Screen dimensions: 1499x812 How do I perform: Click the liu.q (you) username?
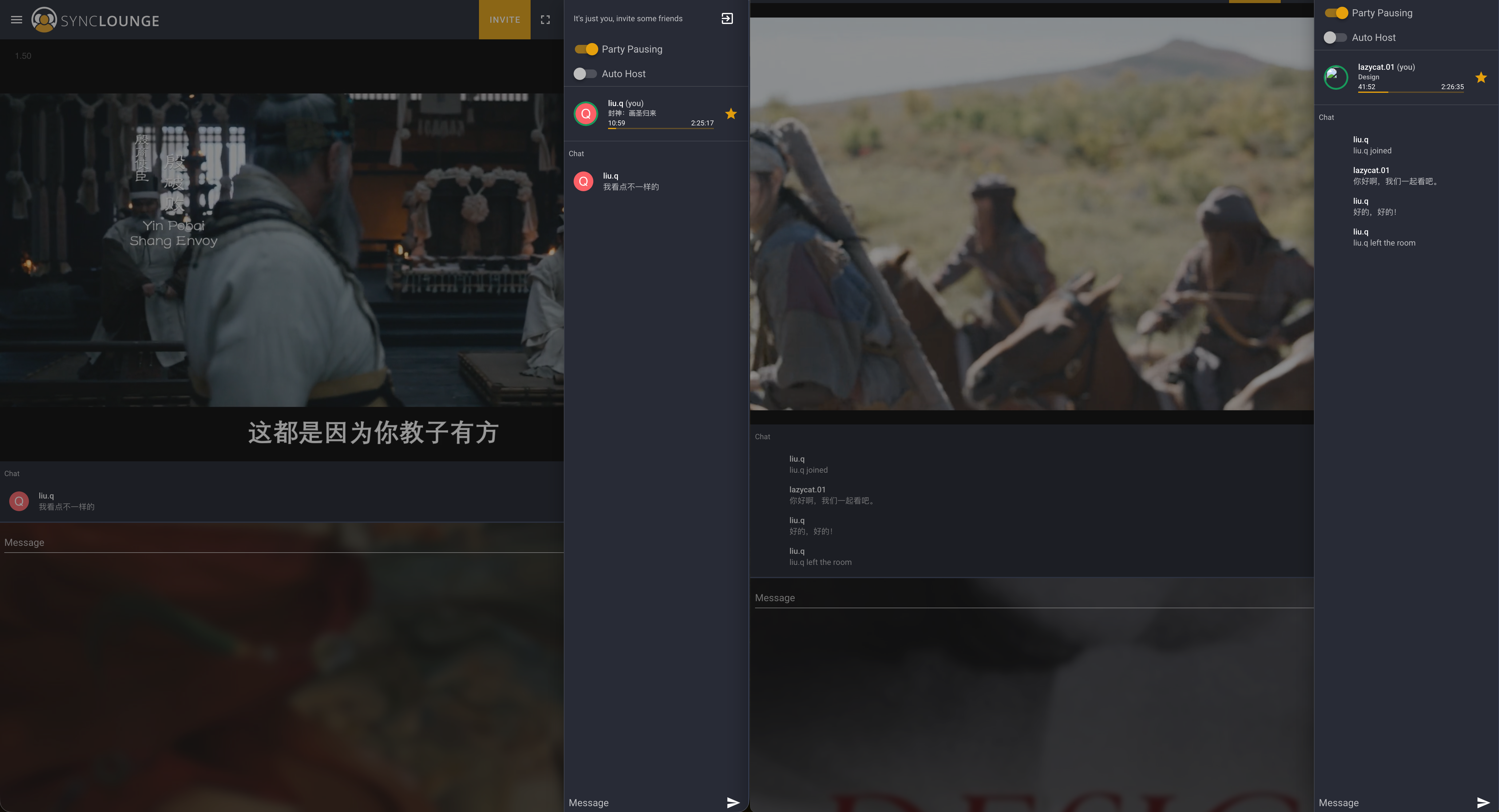(x=626, y=104)
